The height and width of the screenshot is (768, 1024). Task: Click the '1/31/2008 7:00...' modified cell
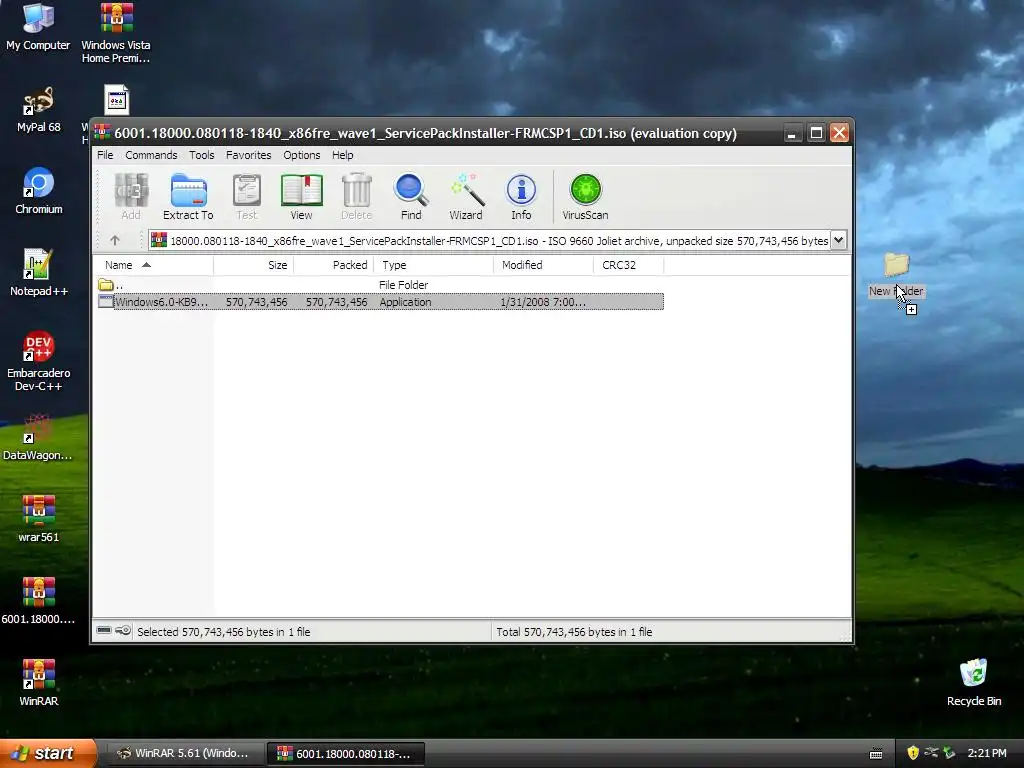pos(543,302)
